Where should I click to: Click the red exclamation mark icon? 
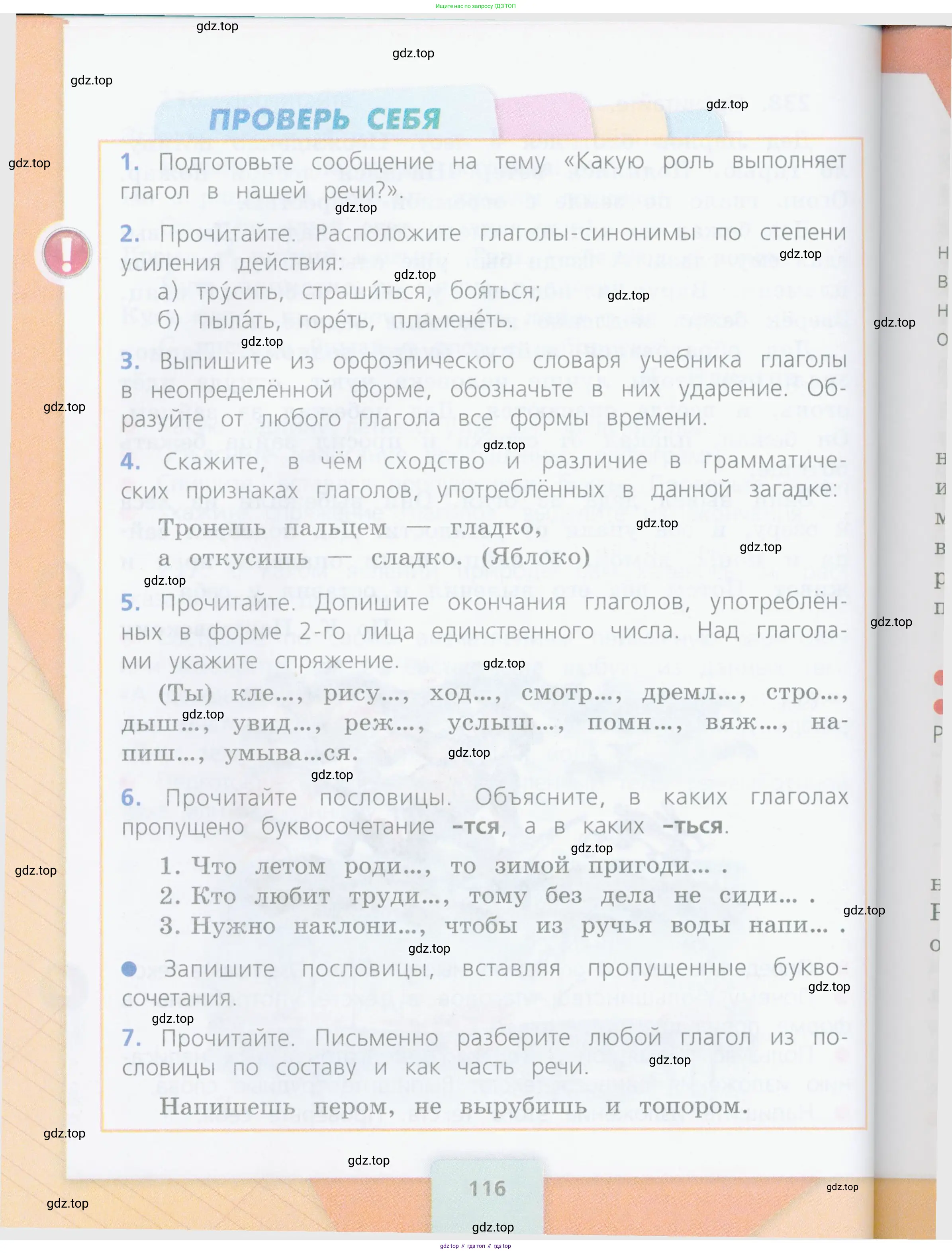point(67,253)
